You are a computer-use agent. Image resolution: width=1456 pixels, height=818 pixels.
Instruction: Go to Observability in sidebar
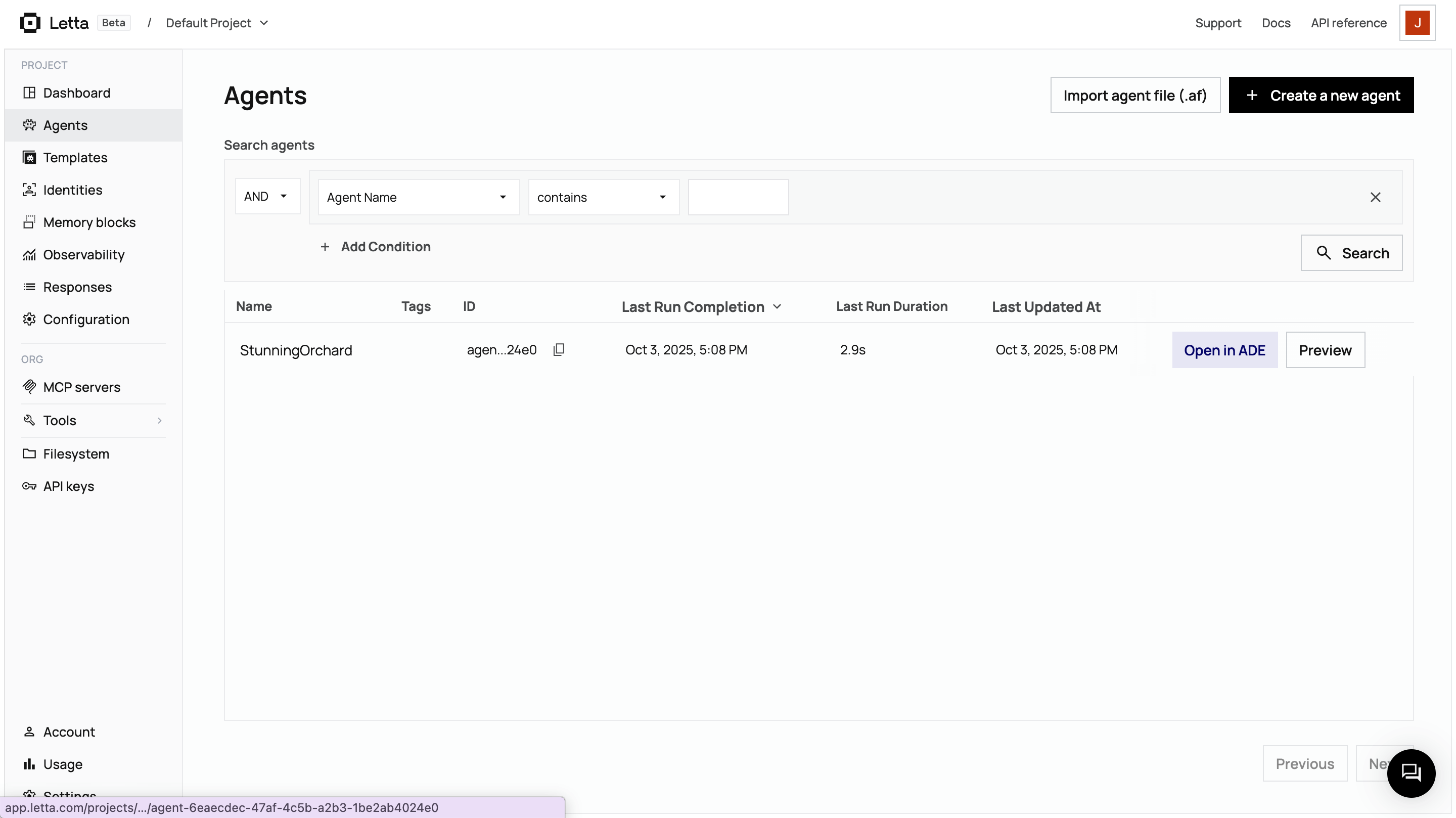[x=83, y=254]
